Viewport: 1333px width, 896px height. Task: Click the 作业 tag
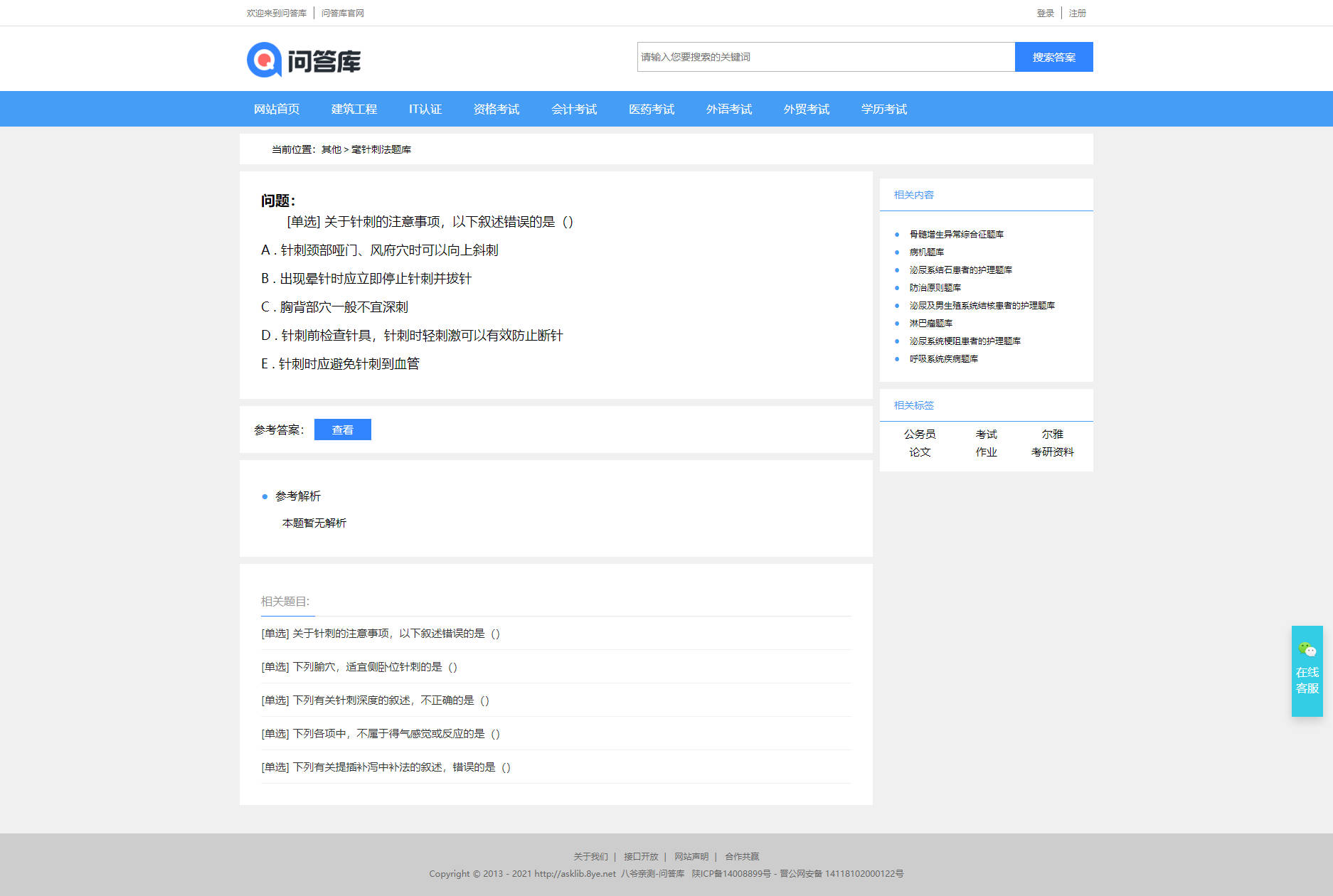pos(986,452)
